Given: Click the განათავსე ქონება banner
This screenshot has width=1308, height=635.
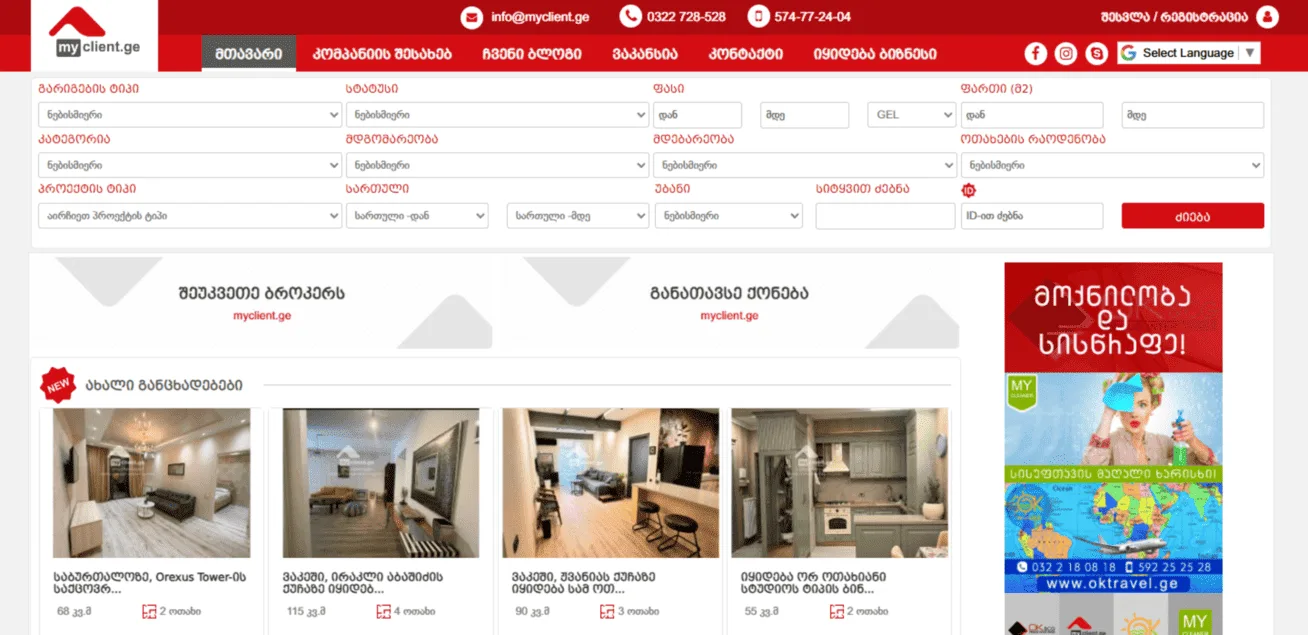Looking at the screenshot, I should [729, 303].
